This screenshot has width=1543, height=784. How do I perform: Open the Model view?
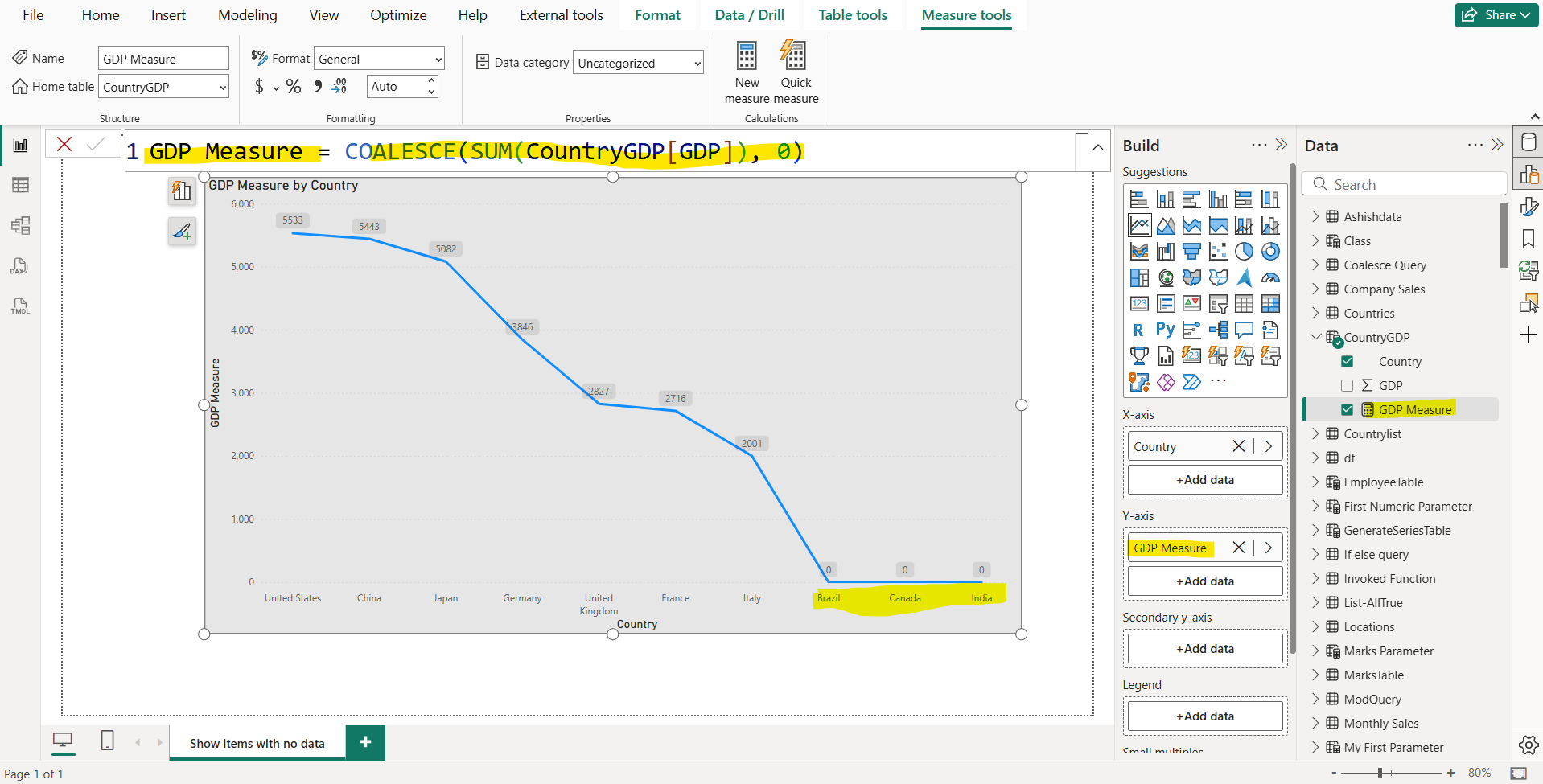coord(21,225)
